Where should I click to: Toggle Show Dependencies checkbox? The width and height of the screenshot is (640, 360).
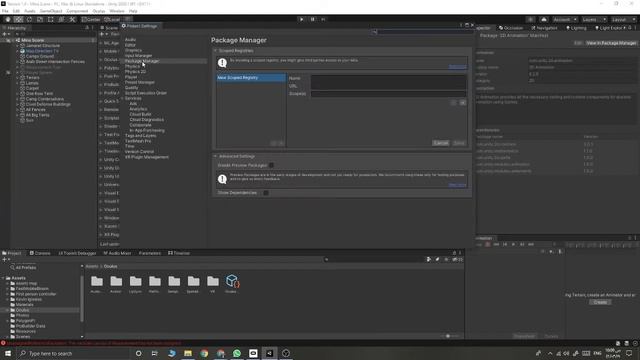(x=266, y=193)
